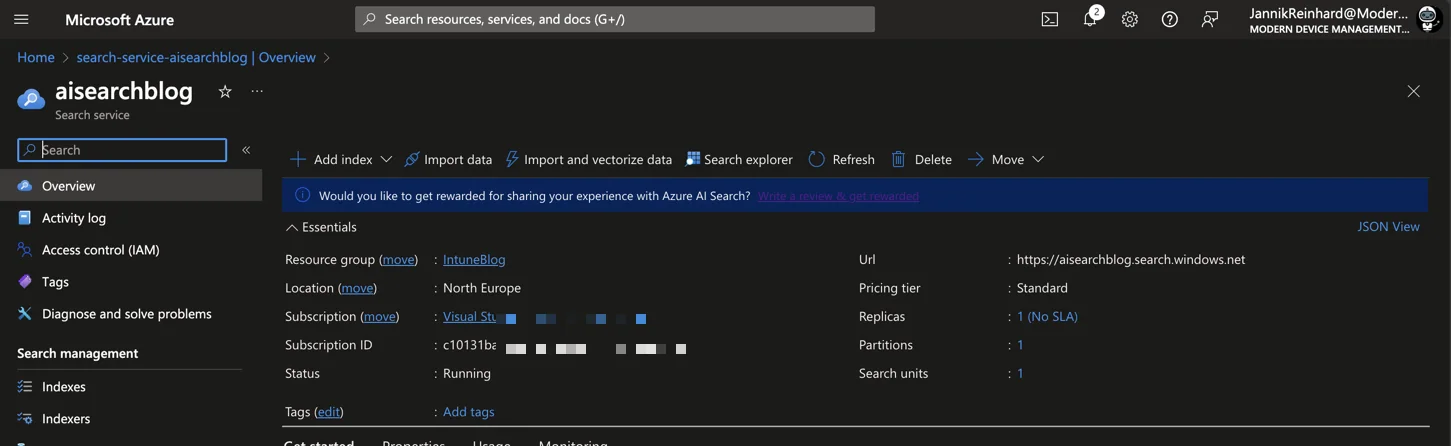Select the Url https://aisearchblog.search.windows.net text
This screenshot has width=1451, height=446.
[1131, 259]
